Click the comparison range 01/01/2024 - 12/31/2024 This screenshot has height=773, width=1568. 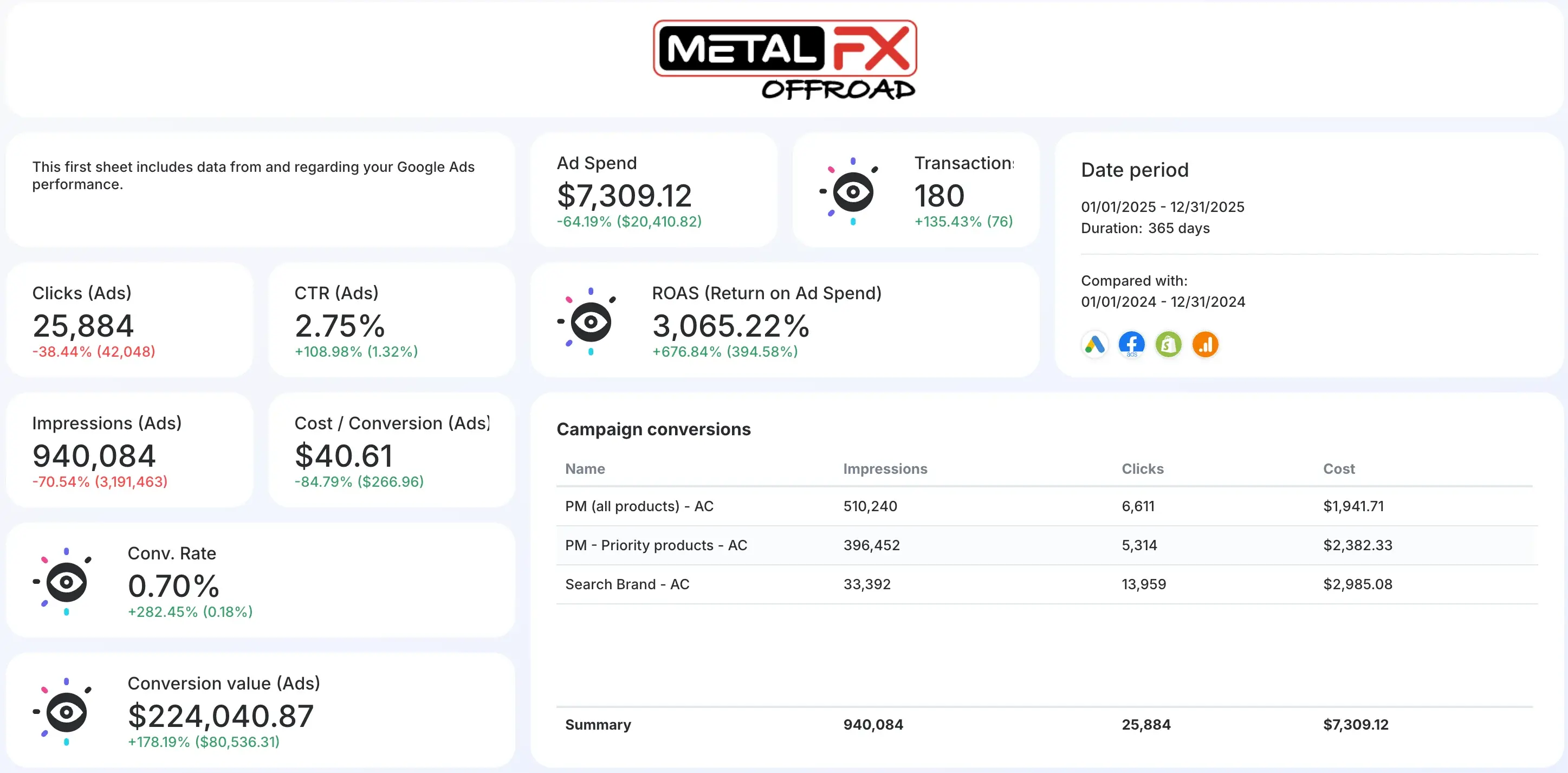pos(1163,302)
